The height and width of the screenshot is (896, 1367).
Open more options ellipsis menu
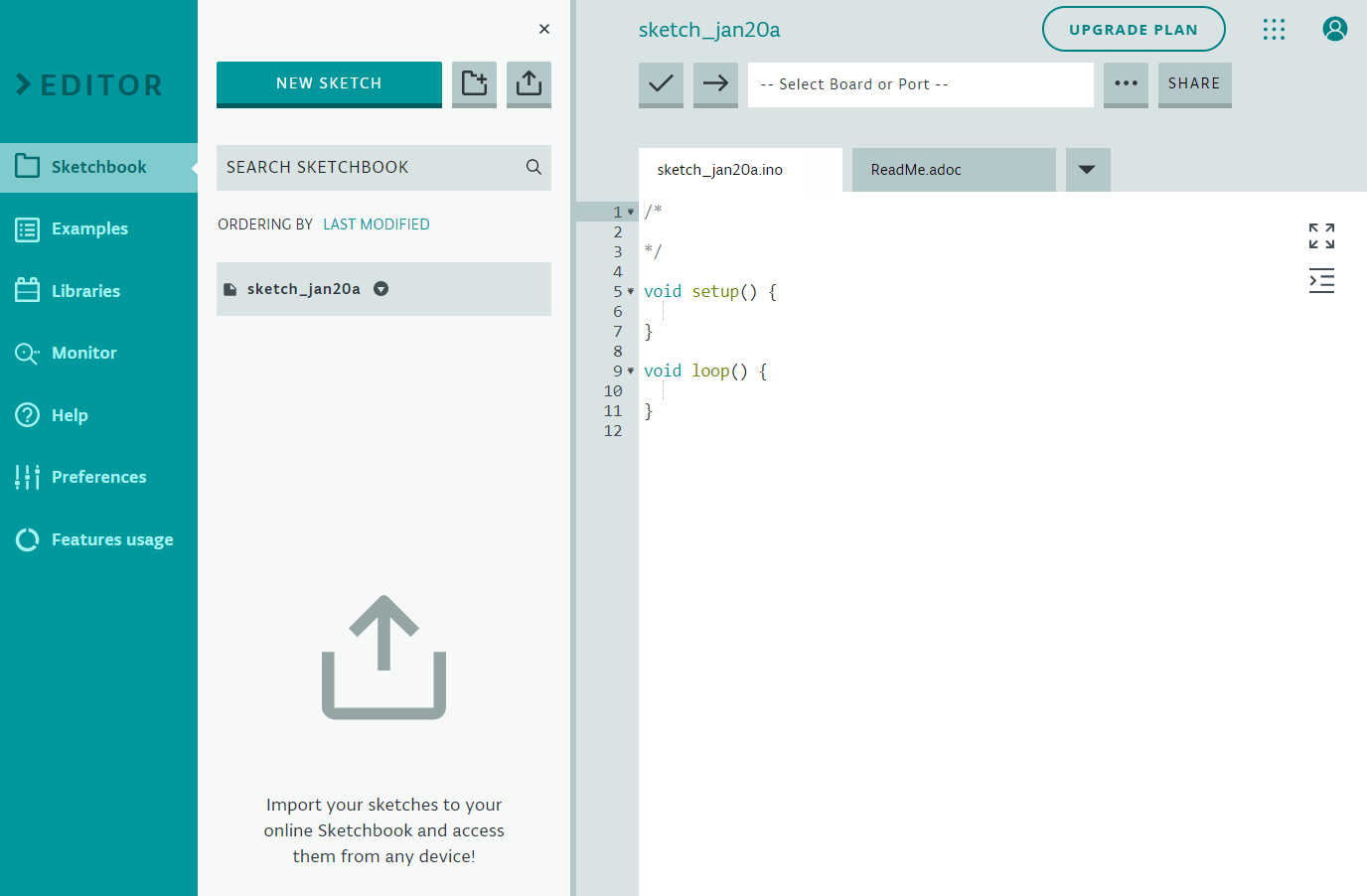tap(1126, 83)
